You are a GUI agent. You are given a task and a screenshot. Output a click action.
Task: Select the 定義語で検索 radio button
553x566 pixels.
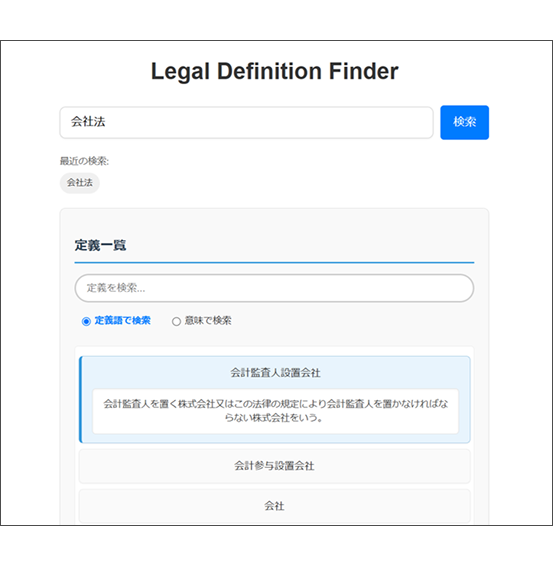[x=86, y=321]
